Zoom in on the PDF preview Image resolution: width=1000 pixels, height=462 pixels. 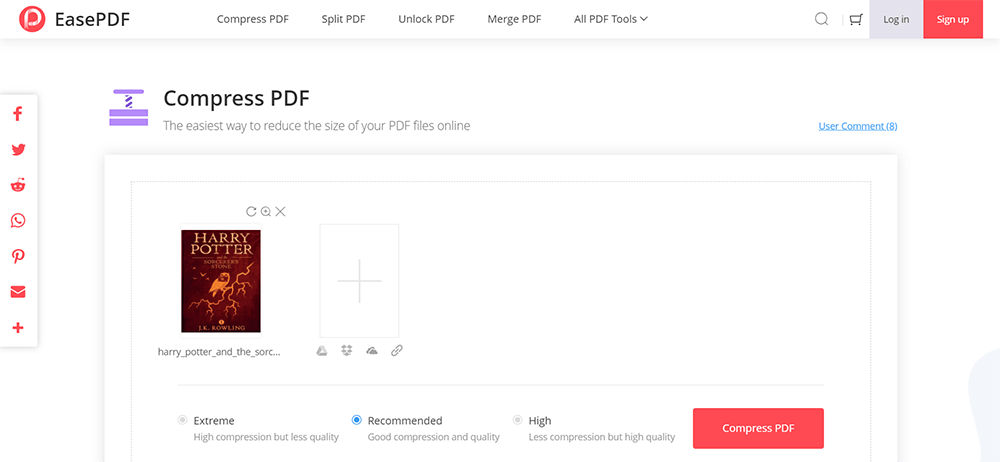(x=266, y=211)
